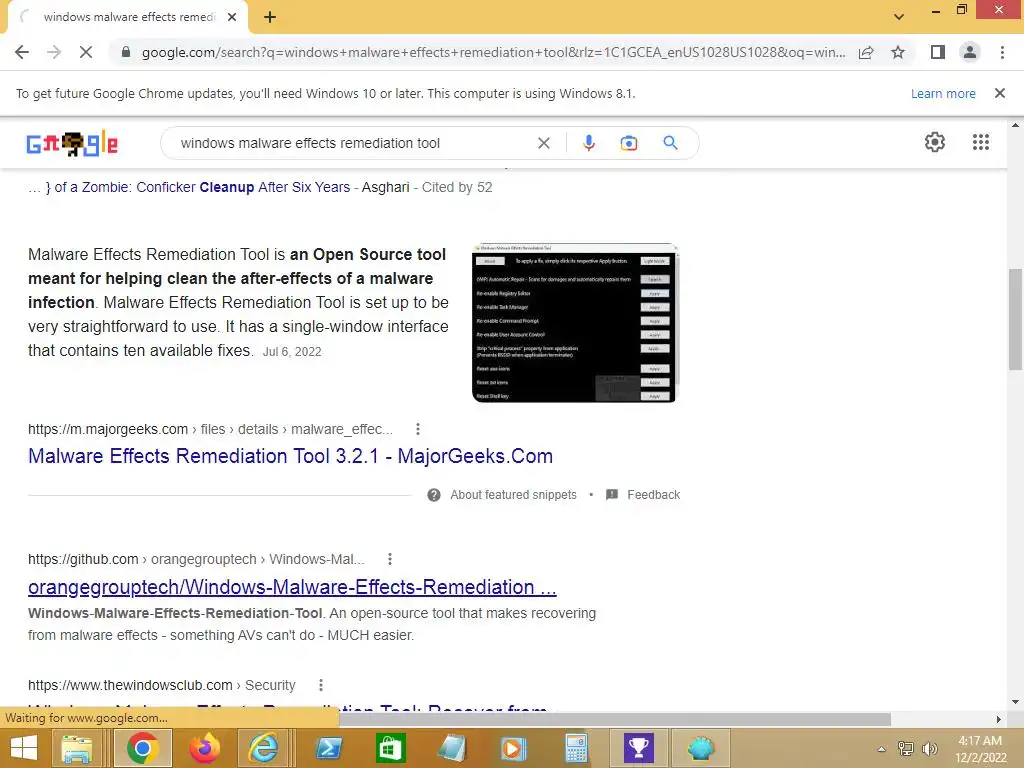The width and height of the screenshot is (1024, 768).
Task: Close the windows malware effects tab
Action: coord(232,17)
